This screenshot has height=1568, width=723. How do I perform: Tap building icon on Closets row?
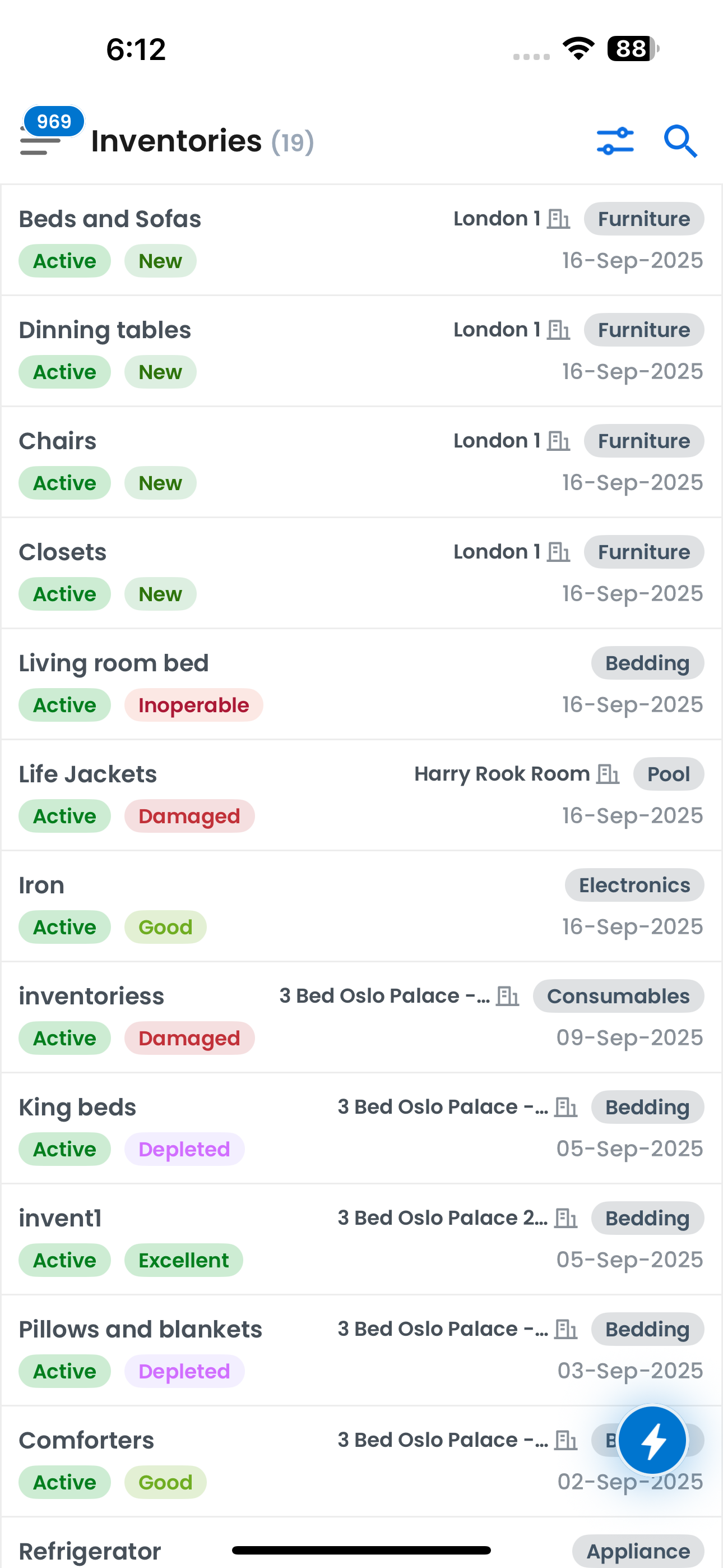(558, 551)
